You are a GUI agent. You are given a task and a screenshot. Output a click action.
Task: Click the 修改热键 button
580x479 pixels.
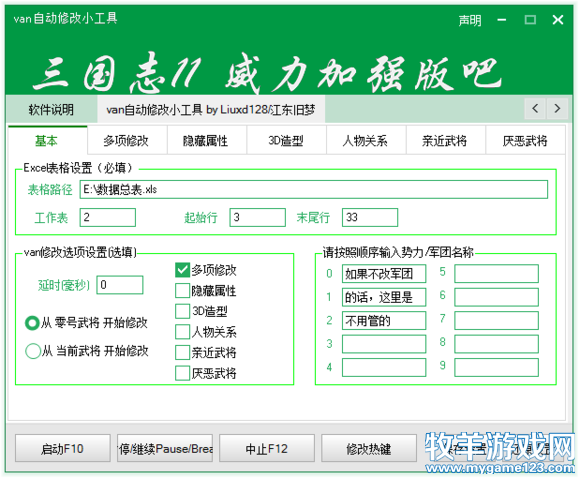(369, 448)
